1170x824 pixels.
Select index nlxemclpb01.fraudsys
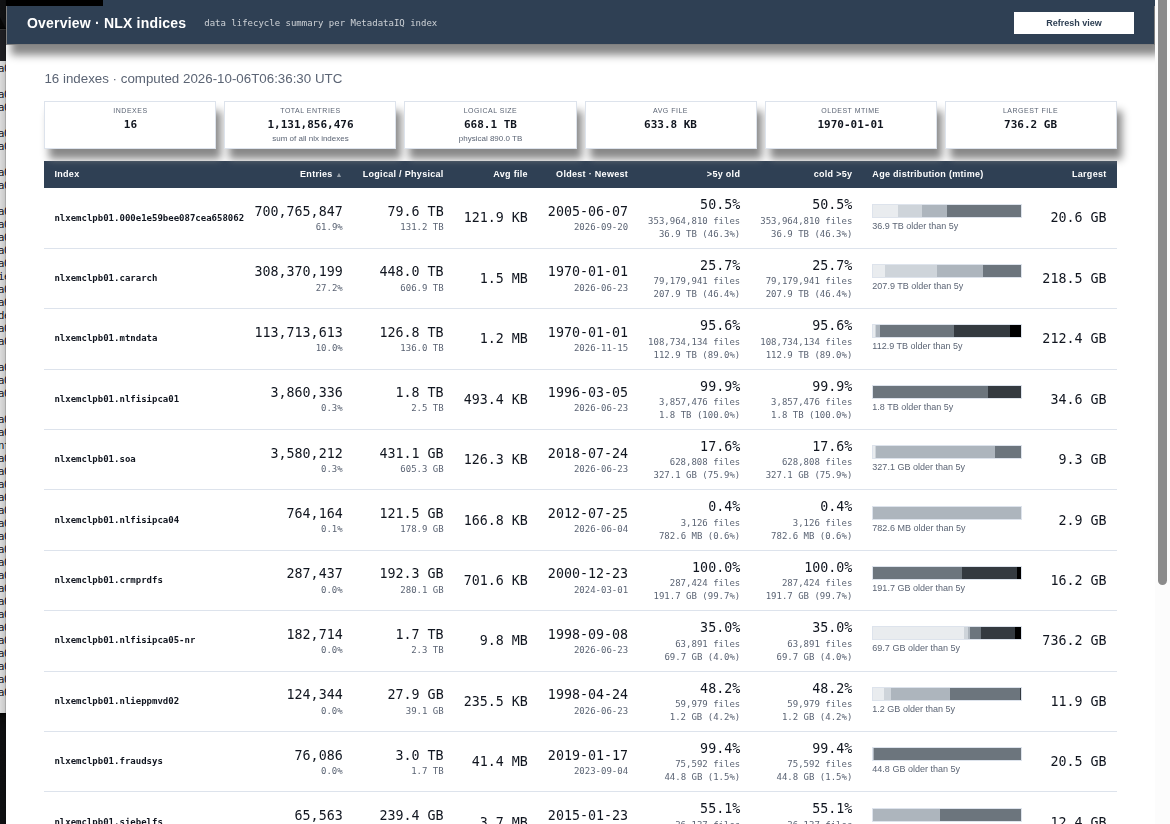click(x=108, y=761)
